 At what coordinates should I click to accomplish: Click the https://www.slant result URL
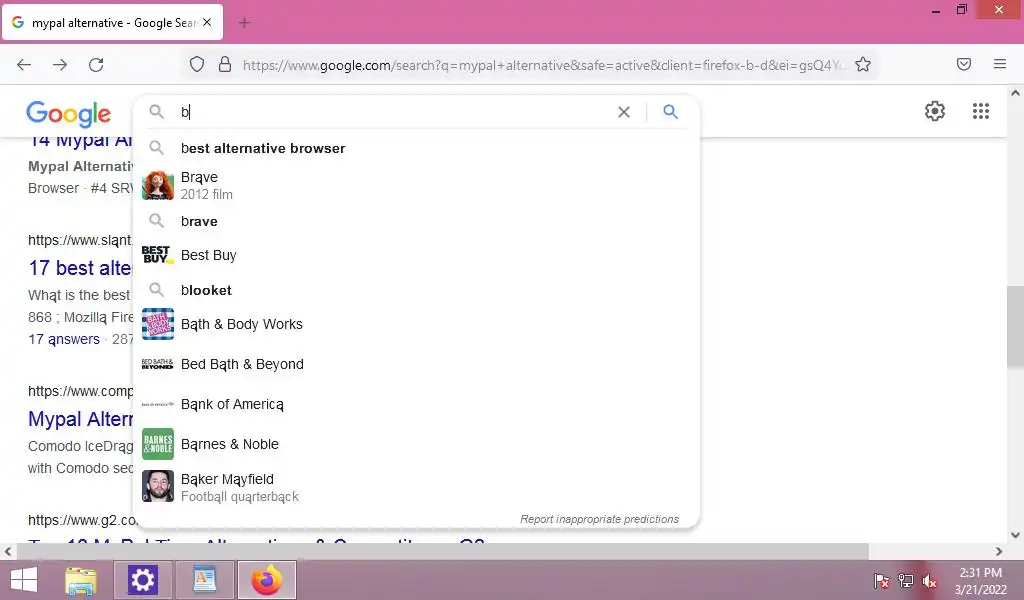pos(80,240)
